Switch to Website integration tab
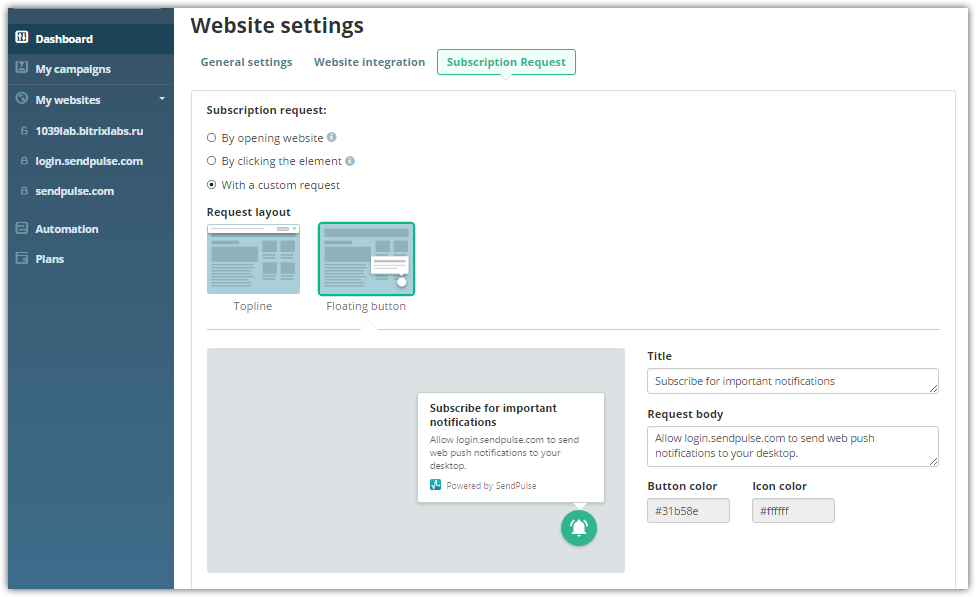The height and width of the screenshot is (597, 976). (x=369, y=62)
